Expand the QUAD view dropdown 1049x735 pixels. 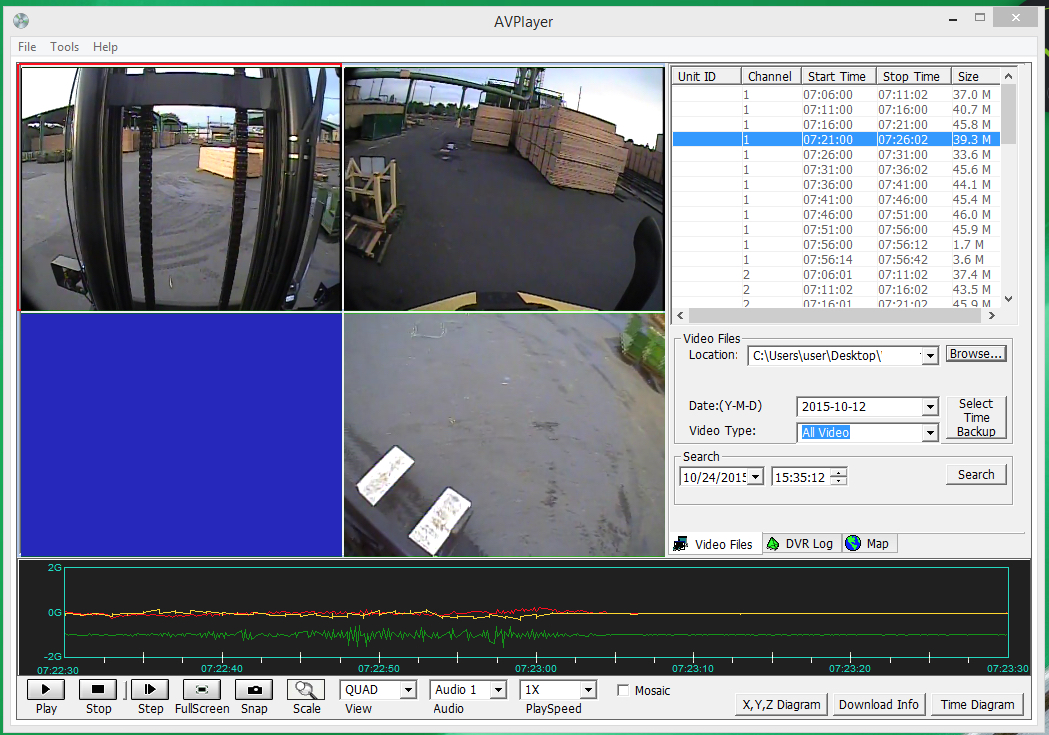407,690
